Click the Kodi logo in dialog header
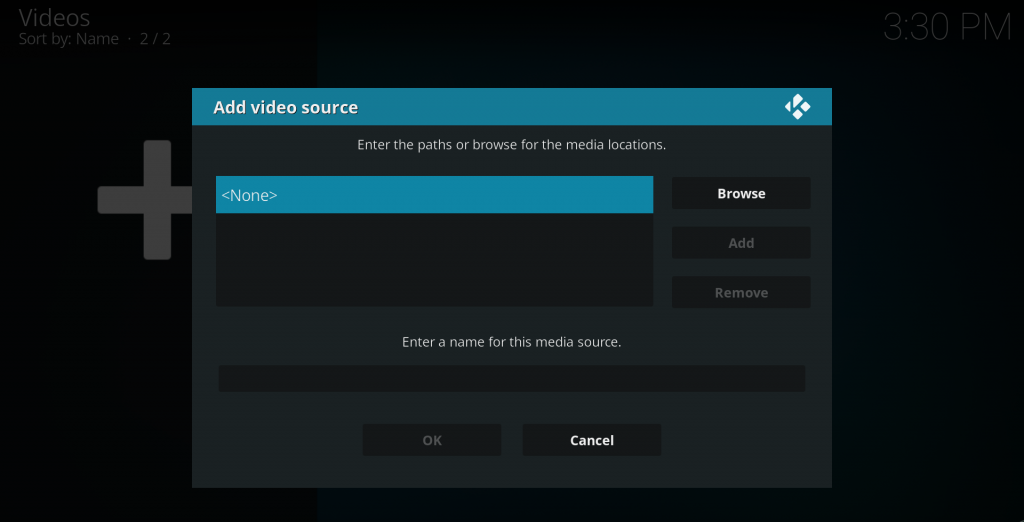1024x522 pixels. point(797,106)
